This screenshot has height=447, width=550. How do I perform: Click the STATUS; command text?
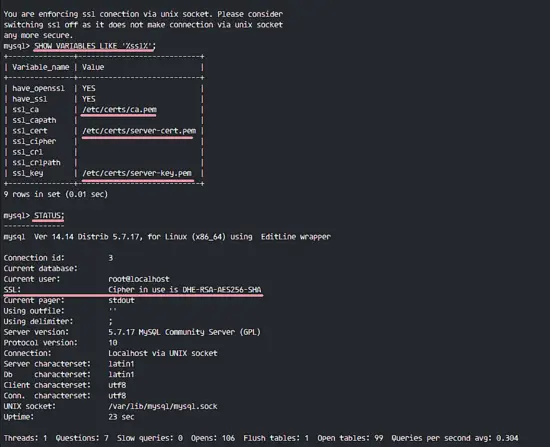pyautogui.click(x=49, y=215)
